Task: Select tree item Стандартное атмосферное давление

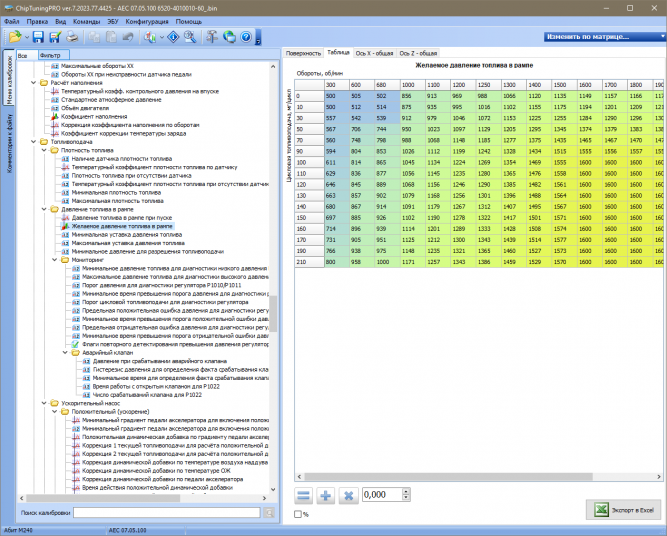Action: point(111,100)
